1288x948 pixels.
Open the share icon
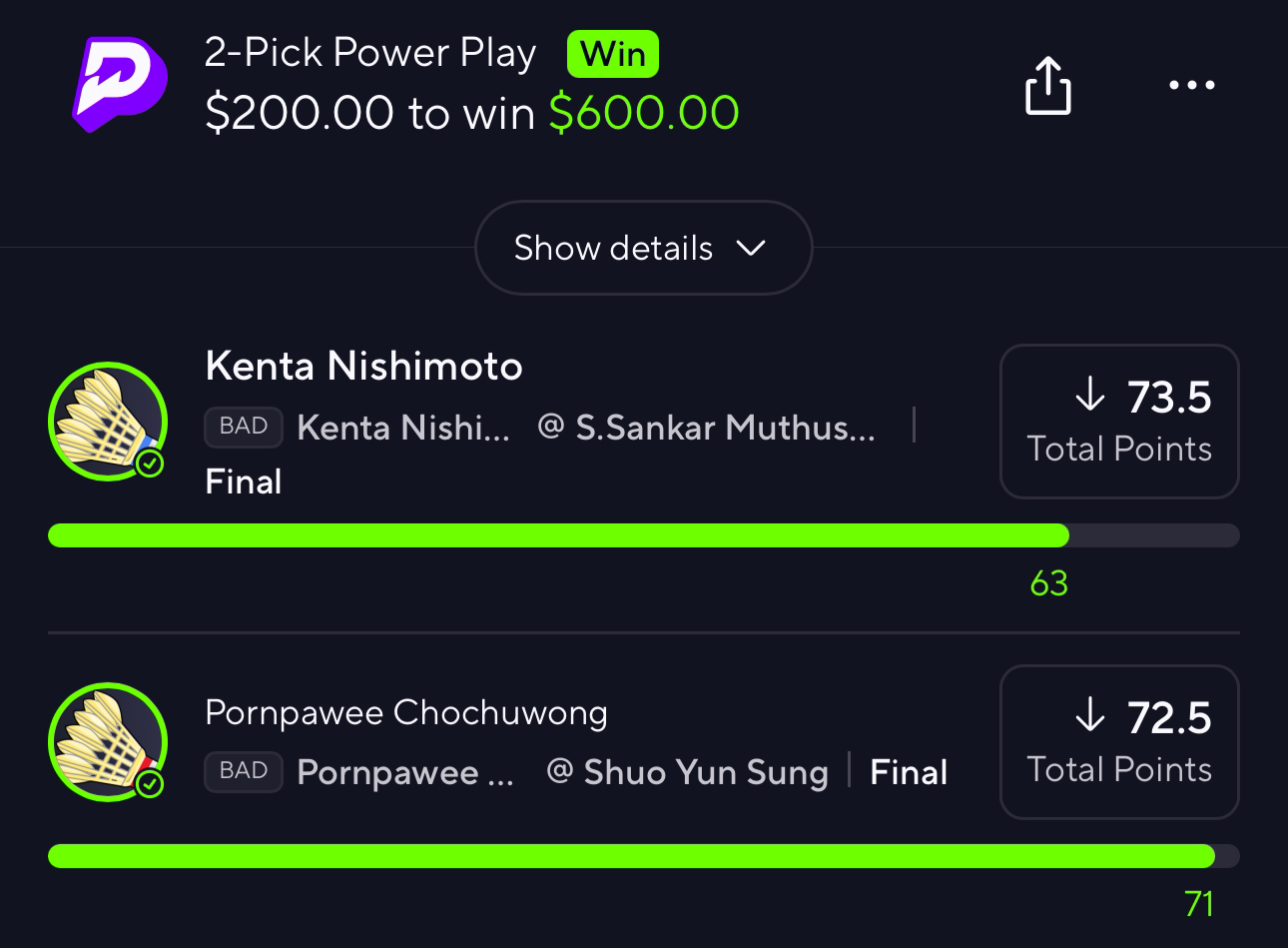(1048, 85)
